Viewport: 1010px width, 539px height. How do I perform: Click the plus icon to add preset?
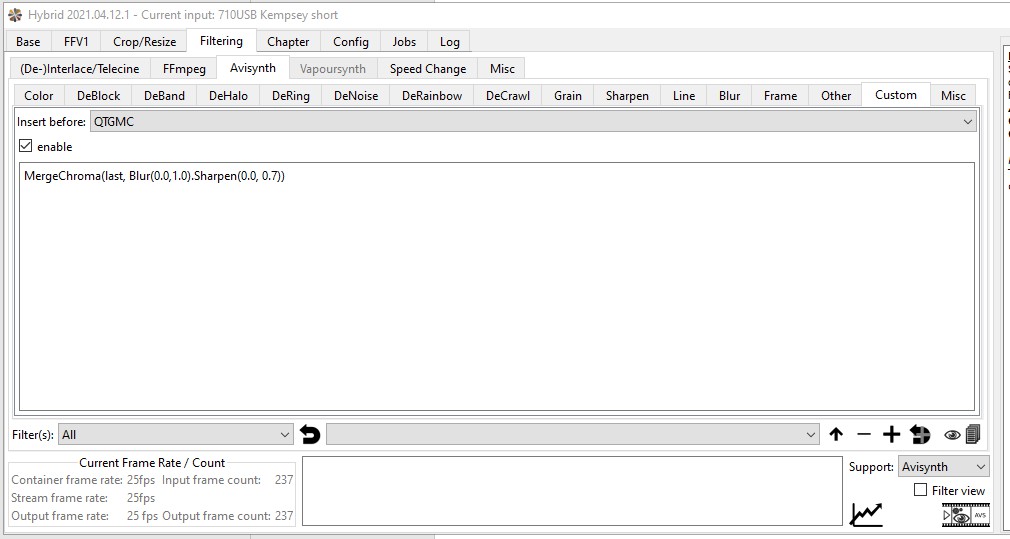point(891,435)
